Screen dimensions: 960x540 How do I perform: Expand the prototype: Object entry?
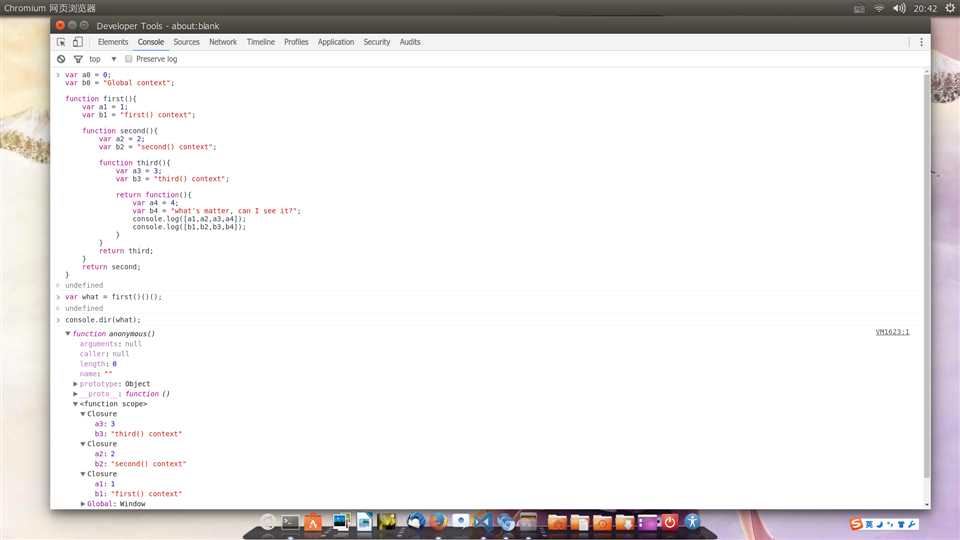click(x=75, y=384)
